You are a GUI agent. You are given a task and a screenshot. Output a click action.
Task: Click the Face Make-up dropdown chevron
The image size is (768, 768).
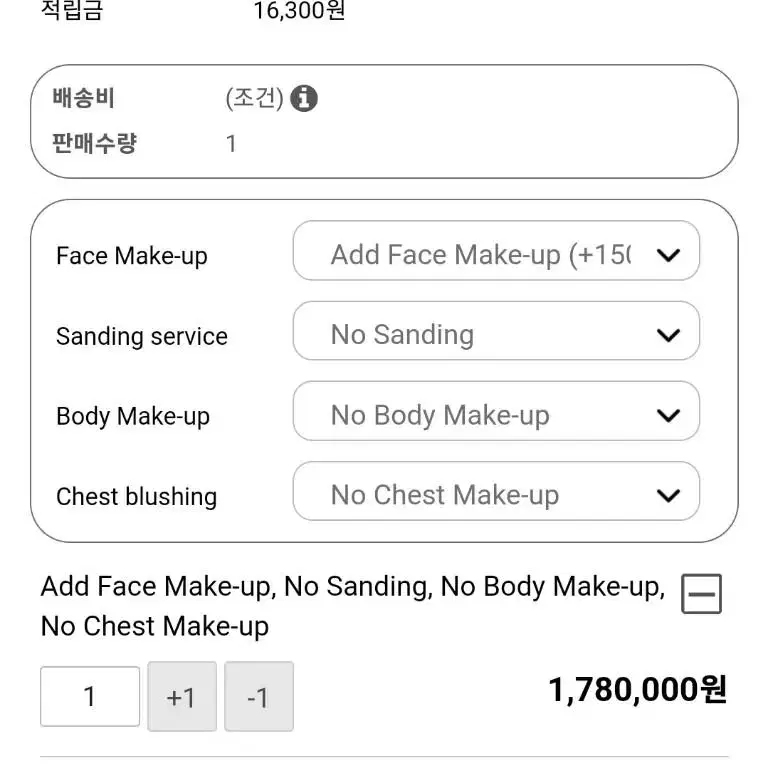tap(668, 255)
